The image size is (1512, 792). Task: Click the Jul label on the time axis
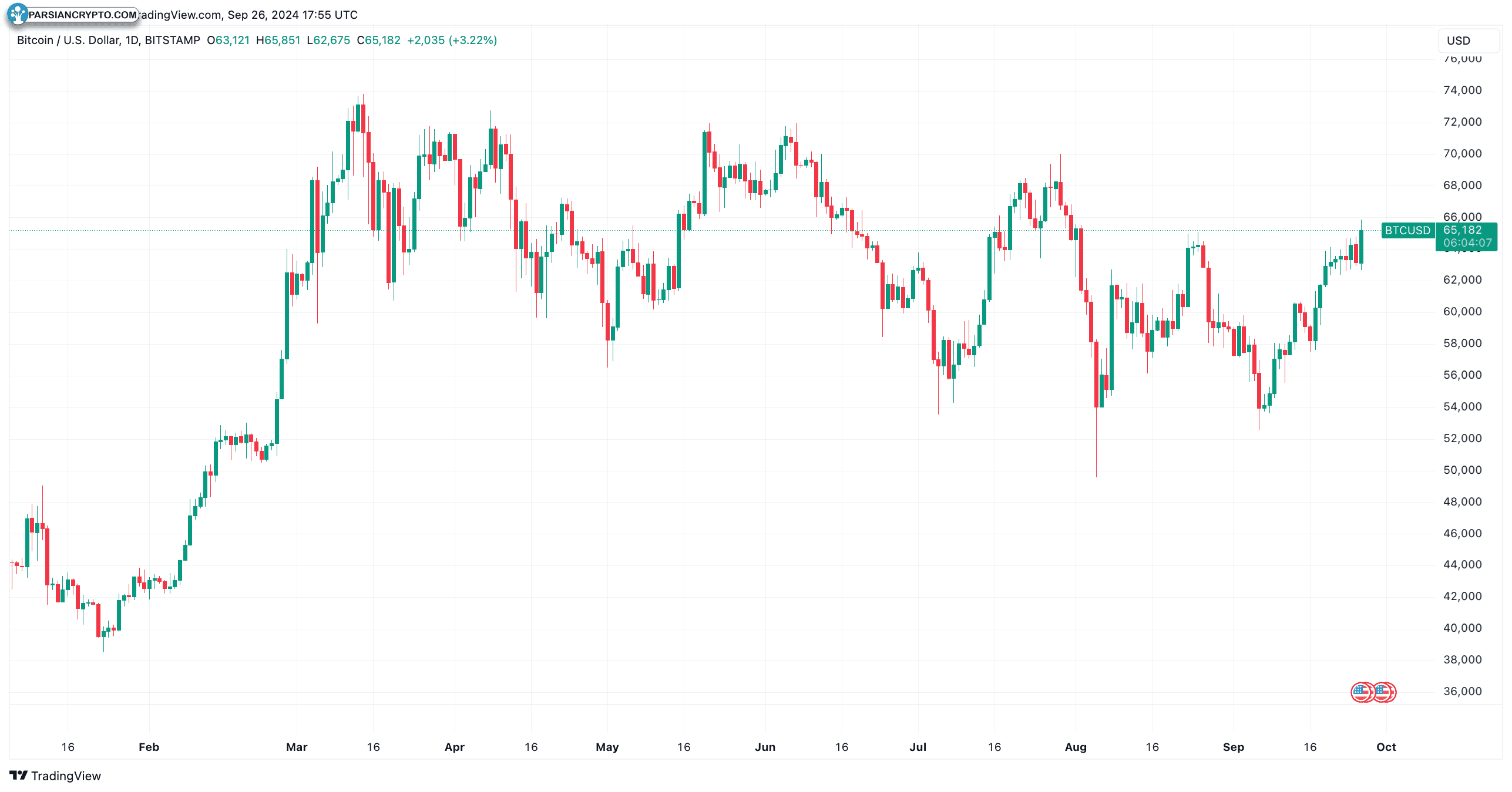[918, 747]
